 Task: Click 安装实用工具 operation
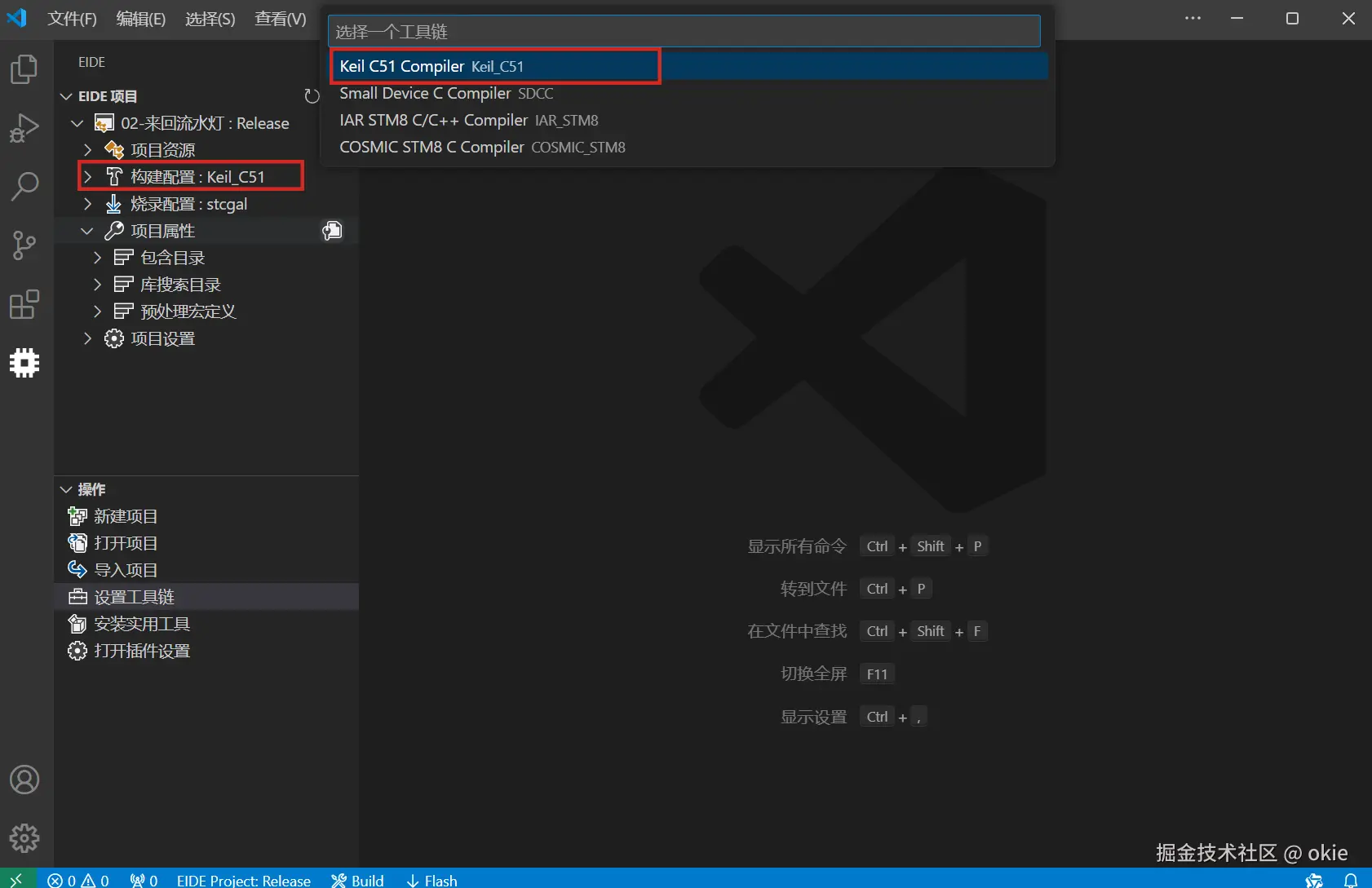(206, 624)
